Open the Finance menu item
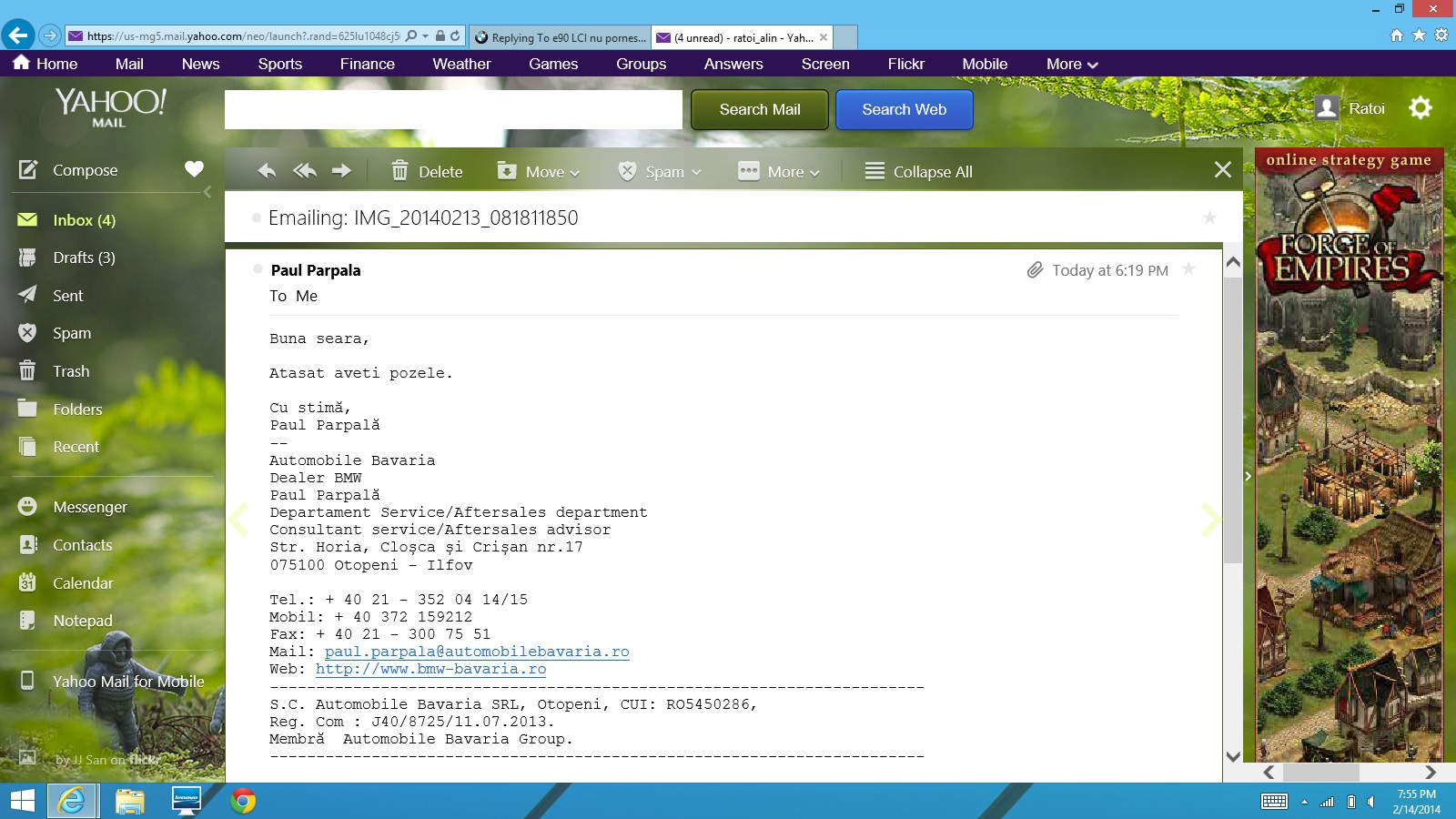Screen dimensions: 1456x819 (x=367, y=64)
